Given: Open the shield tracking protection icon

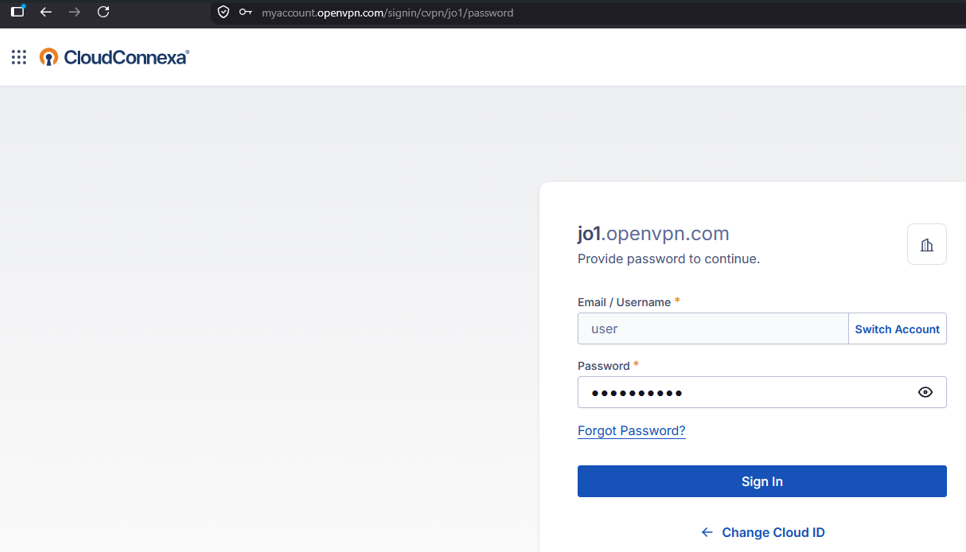Looking at the screenshot, I should tap(224, 12).
